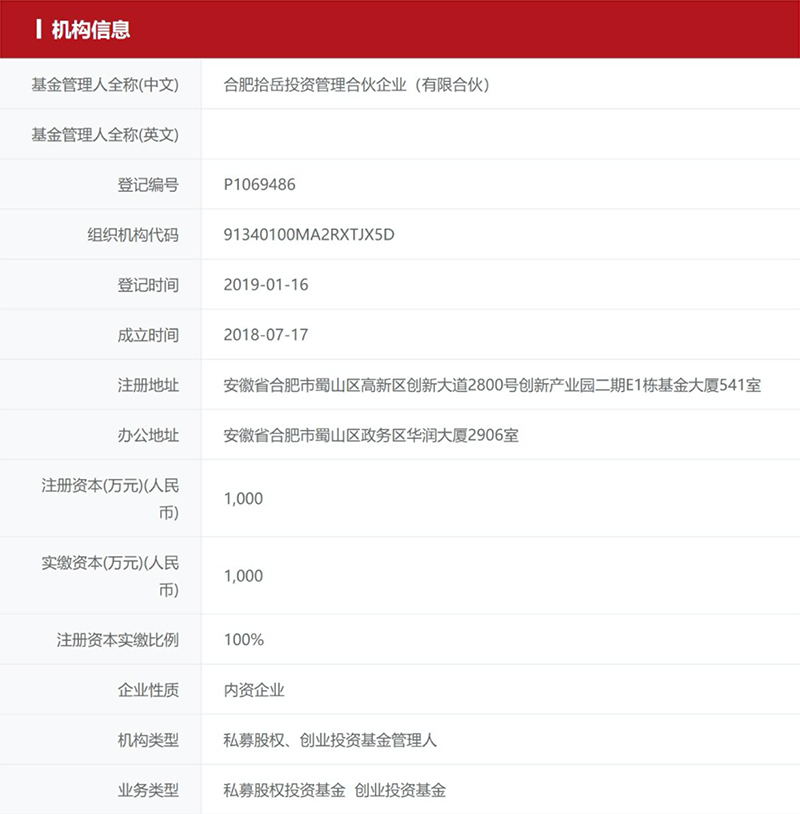Select date 2018-07-17
The image size is (800, 814).
coord(266,335)
